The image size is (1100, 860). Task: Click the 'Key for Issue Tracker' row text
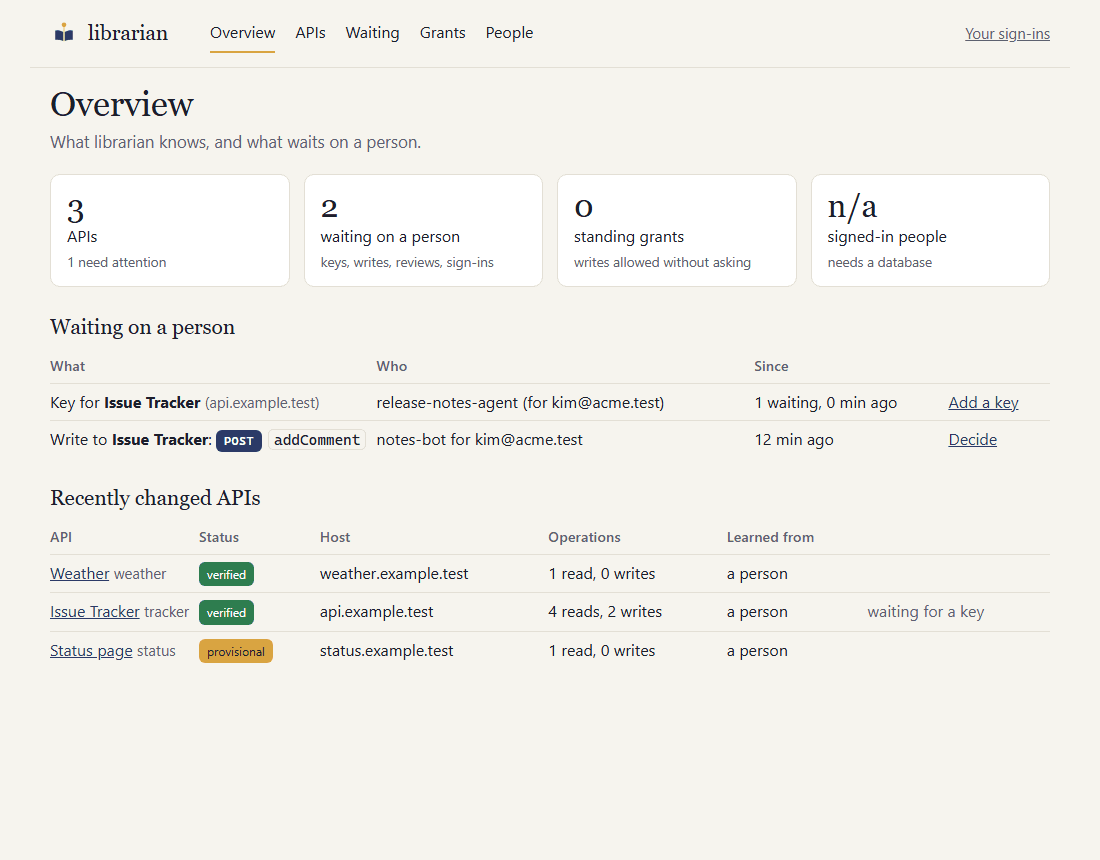(185, 403)
